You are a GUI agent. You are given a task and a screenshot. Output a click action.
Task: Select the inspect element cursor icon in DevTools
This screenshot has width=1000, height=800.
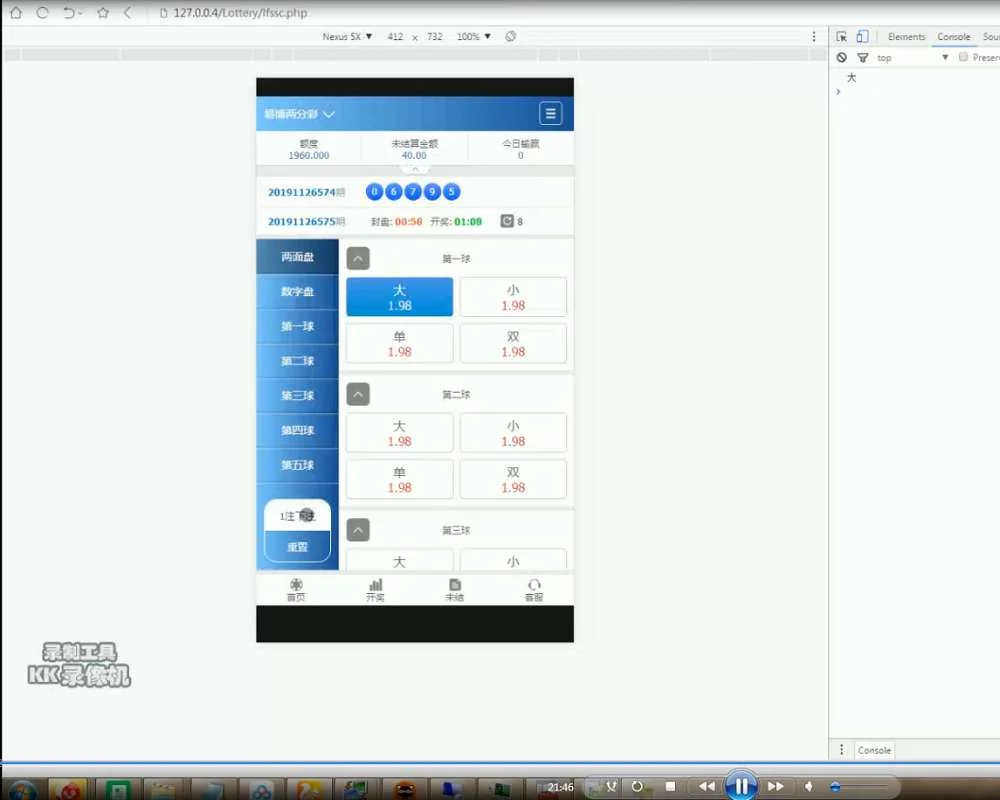click(840, 35)
